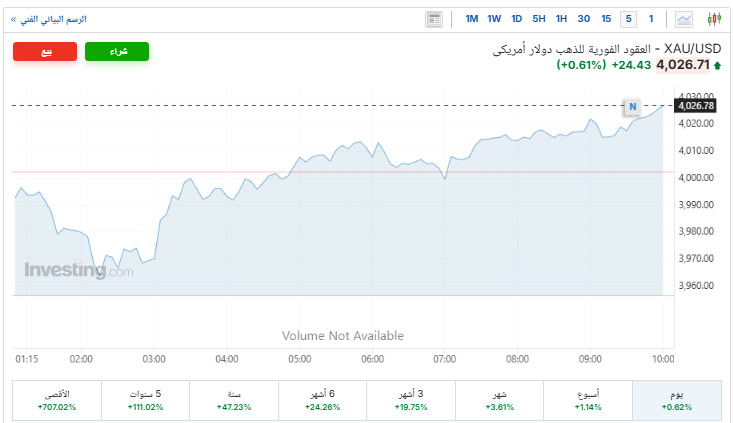
Task: Choose the 5H timeframe
Action: tap(539, 19)
